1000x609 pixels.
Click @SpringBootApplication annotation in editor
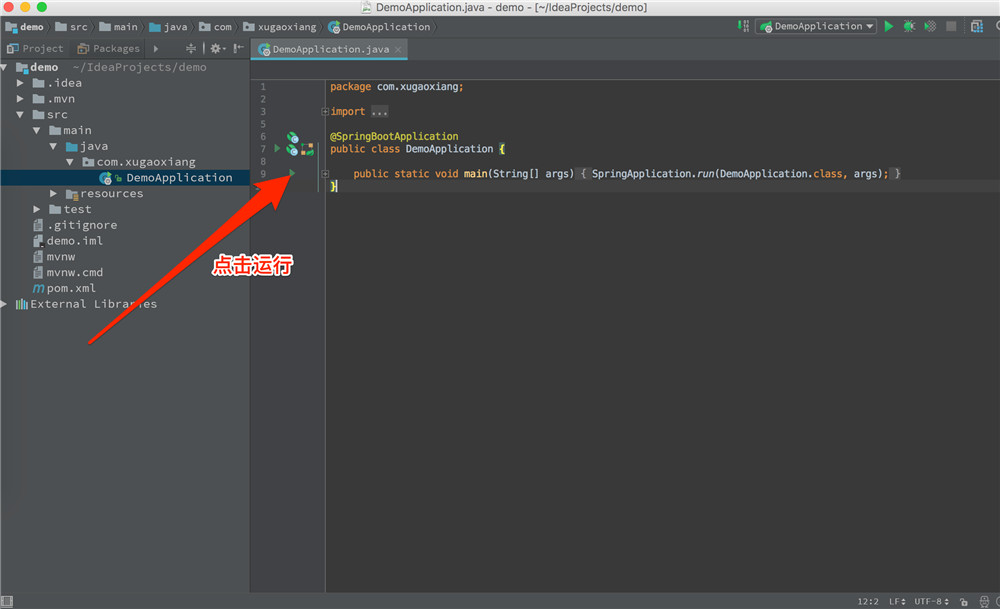point(394,136)
